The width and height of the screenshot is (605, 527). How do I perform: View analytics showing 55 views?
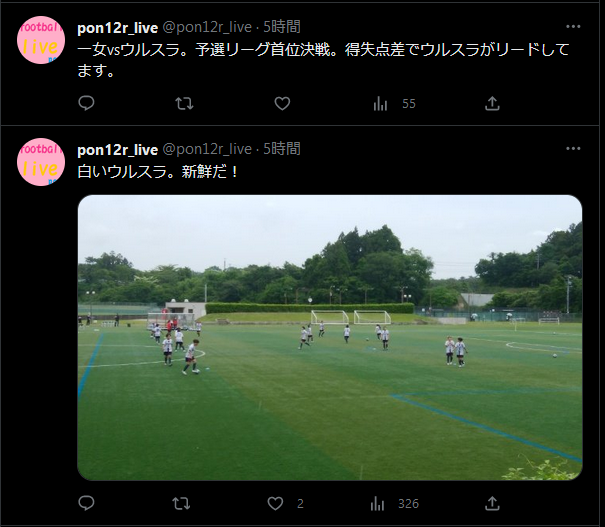[394, 103]
